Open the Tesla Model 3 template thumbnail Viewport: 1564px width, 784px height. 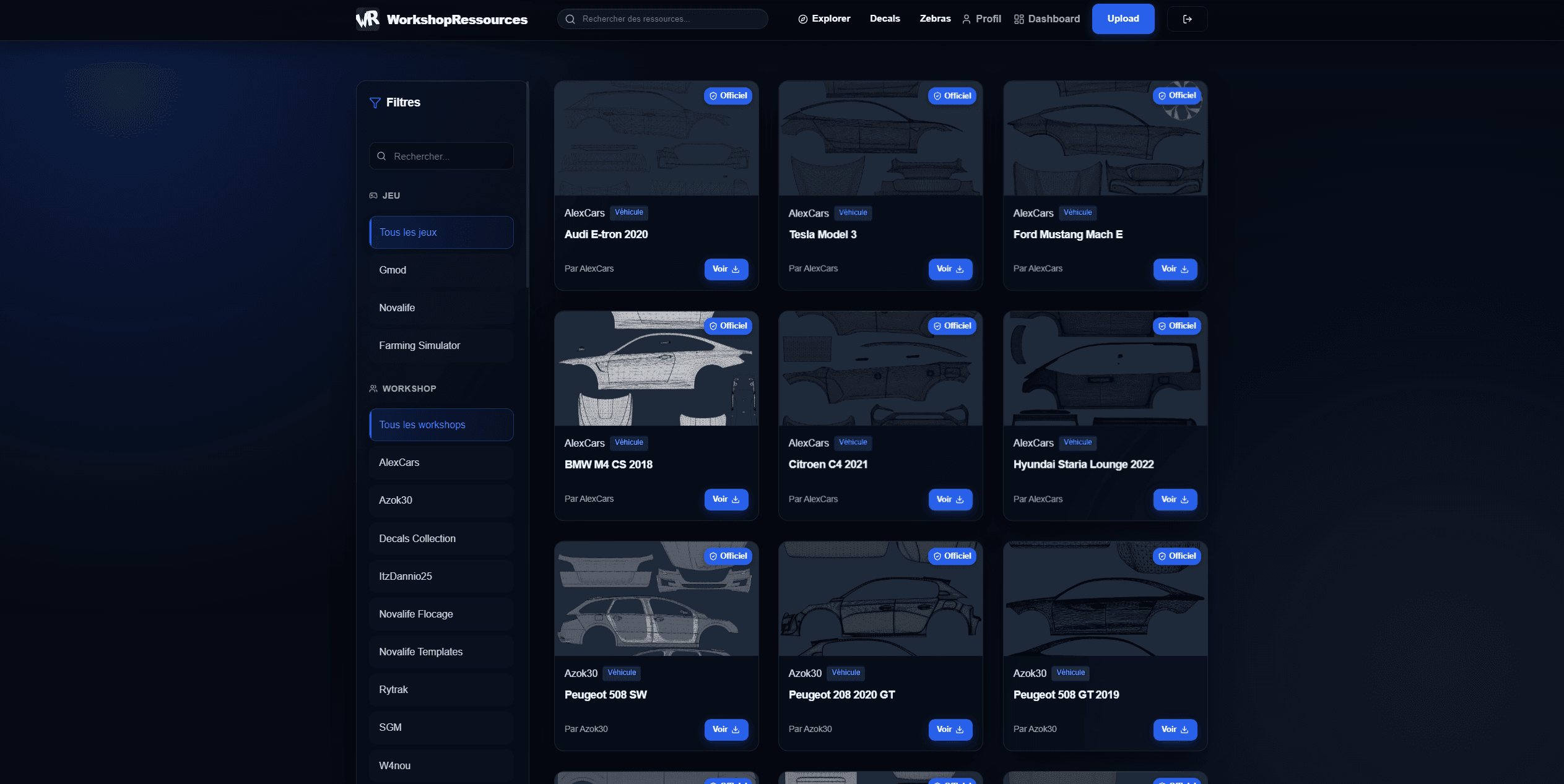[x=880, y=139]
